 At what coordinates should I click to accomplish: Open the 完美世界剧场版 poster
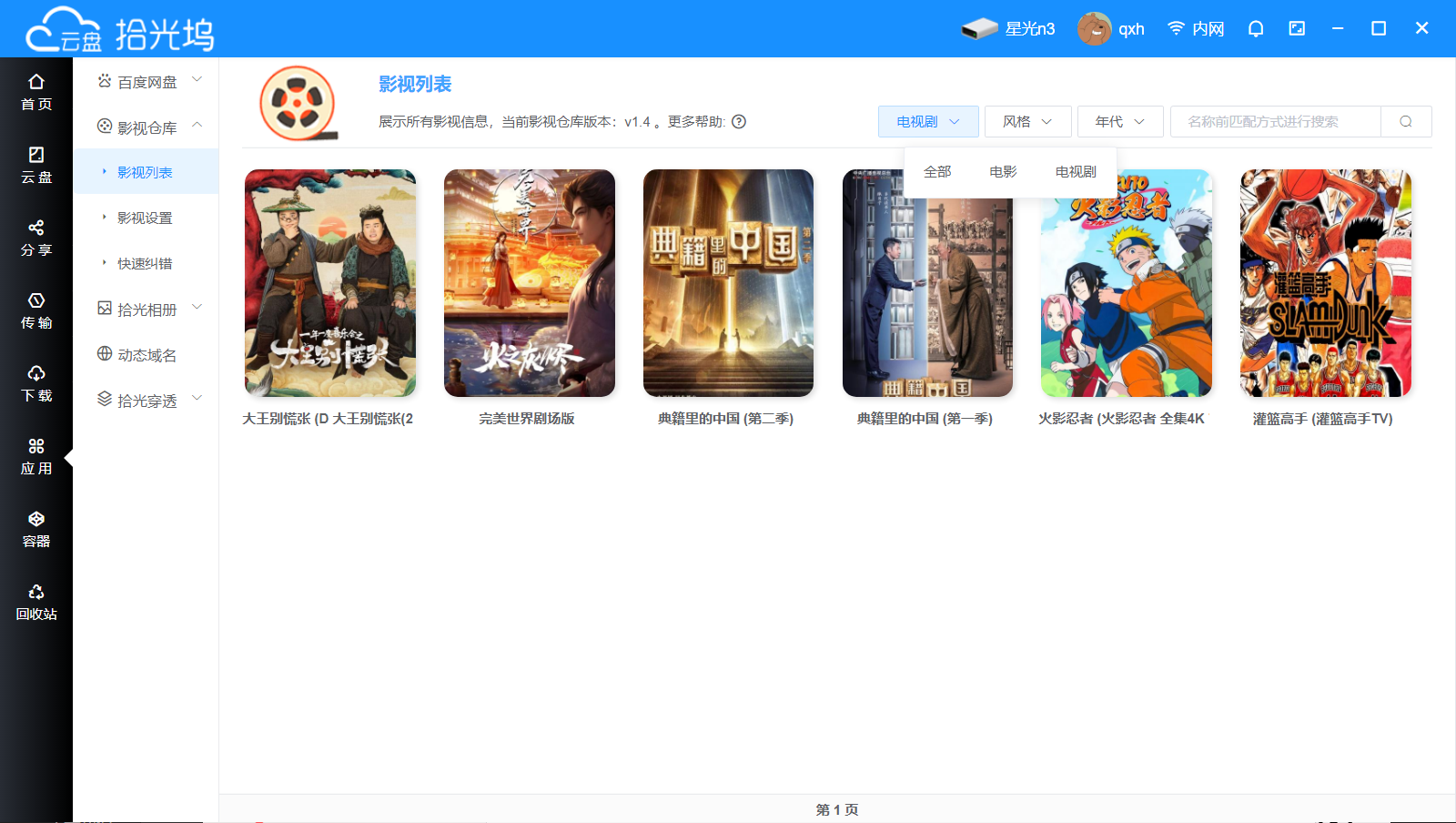point(530,283)
